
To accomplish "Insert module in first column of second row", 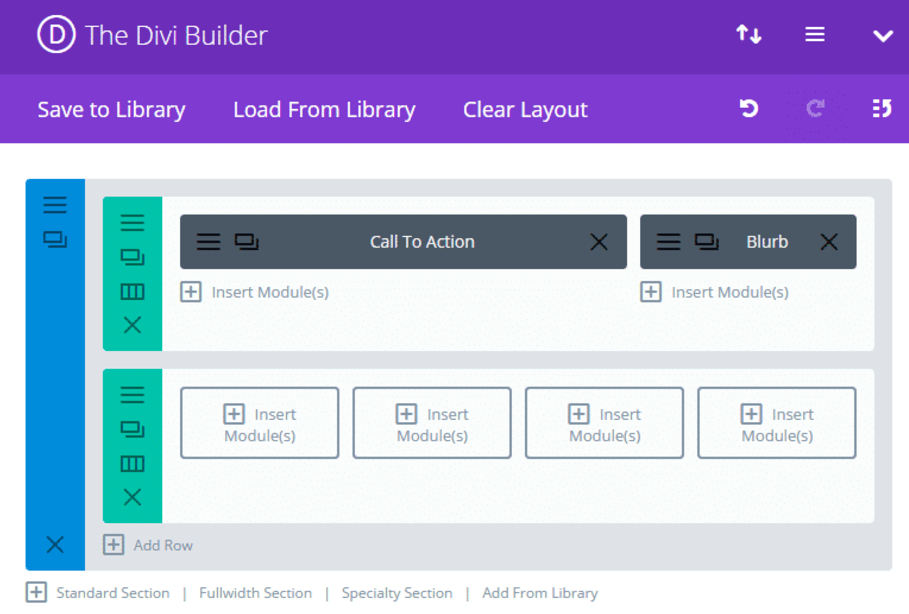I will click(x=260, y=423).
